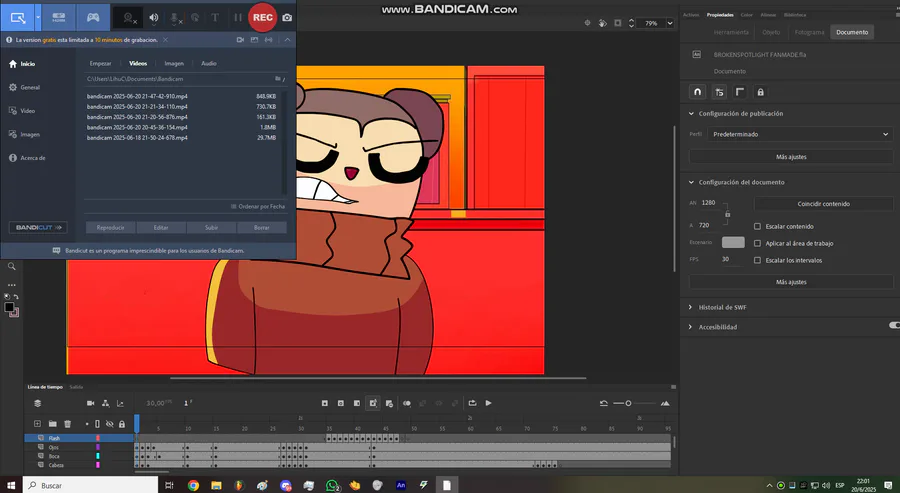Image resolution: width=900 pixels, height=493 pixels.
Task: Click the onion skin icon in timeline
Action: pos(407,403)
